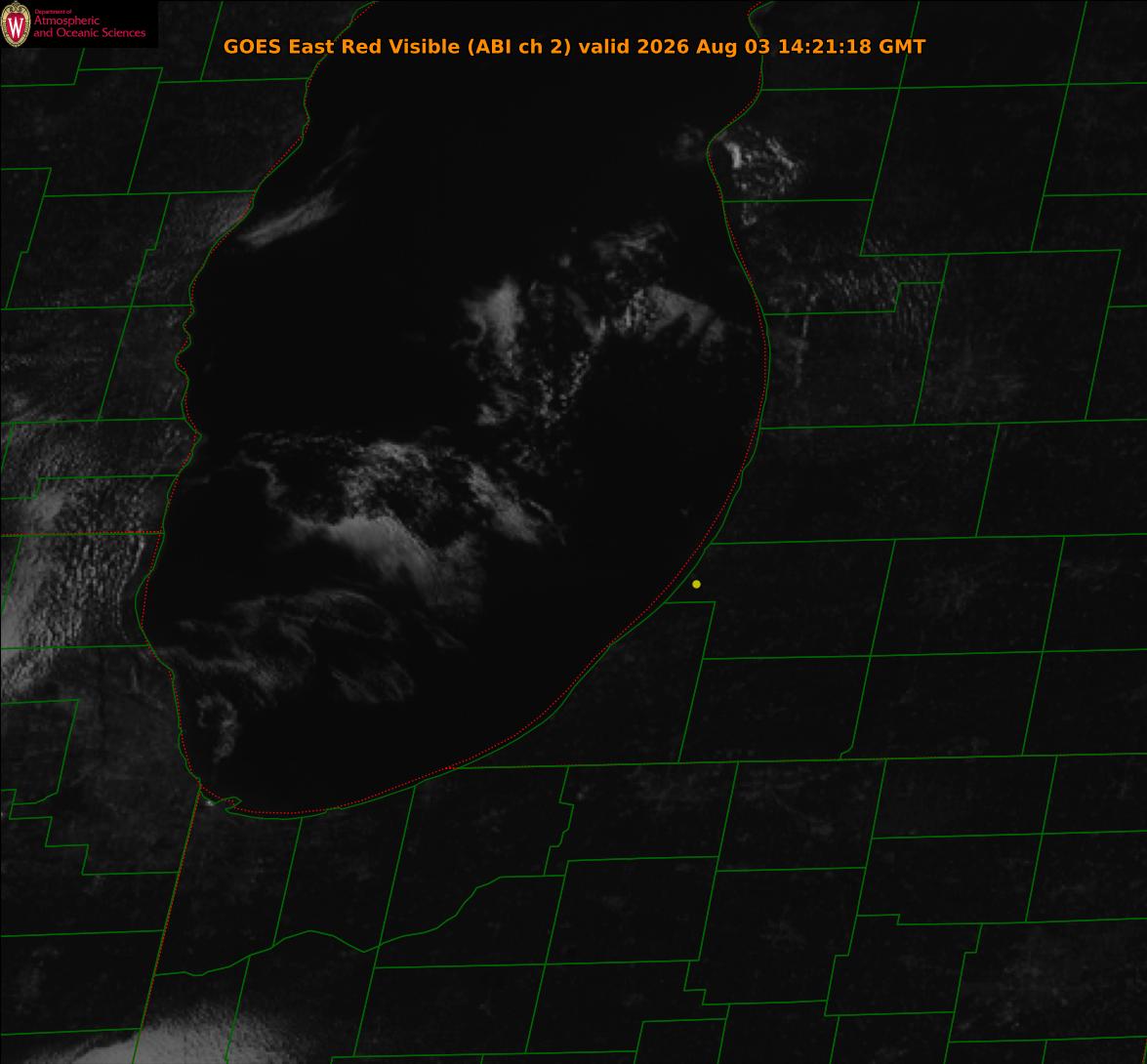Click the thin cloud streak near the northwestern shore

tap(293, 216)
